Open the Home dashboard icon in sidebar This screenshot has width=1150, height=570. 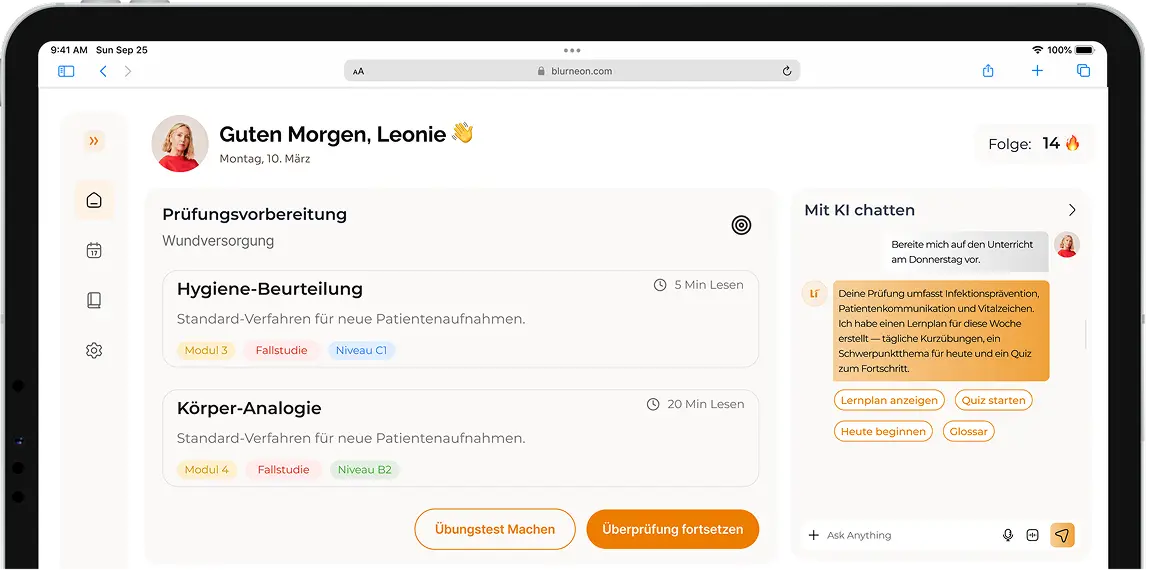tap(94, 201)
